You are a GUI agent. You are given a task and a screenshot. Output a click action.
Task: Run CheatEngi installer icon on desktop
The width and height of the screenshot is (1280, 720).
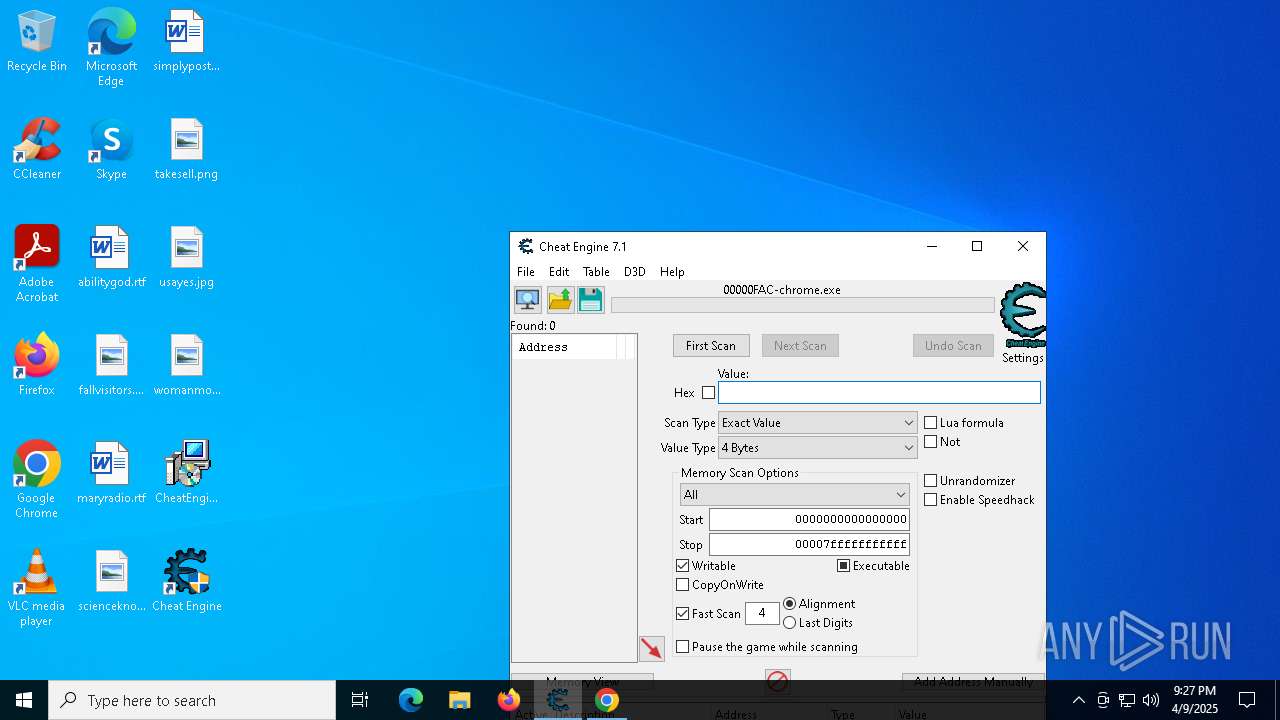pos(186,473)
